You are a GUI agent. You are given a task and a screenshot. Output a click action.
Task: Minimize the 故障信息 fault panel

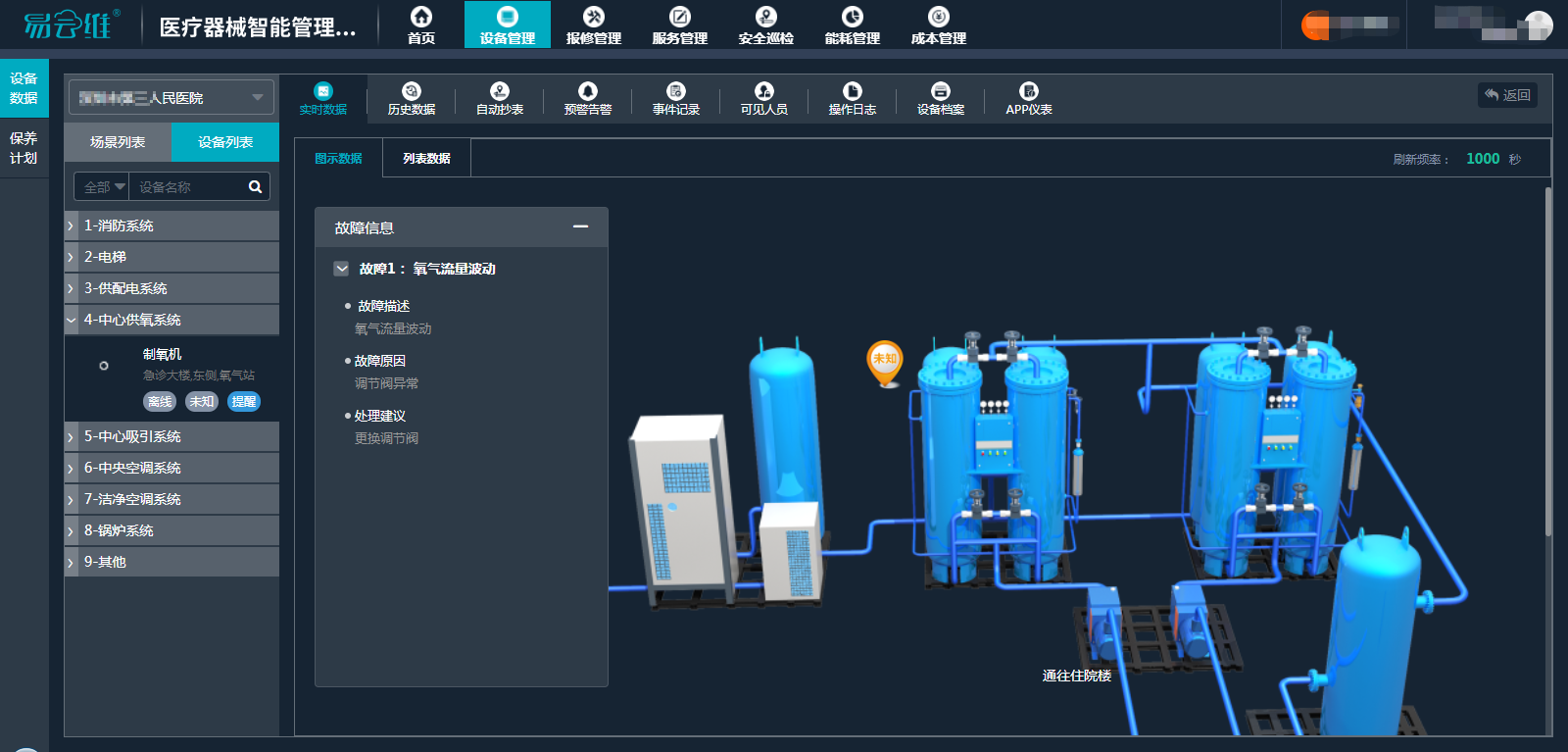(580, 226)
